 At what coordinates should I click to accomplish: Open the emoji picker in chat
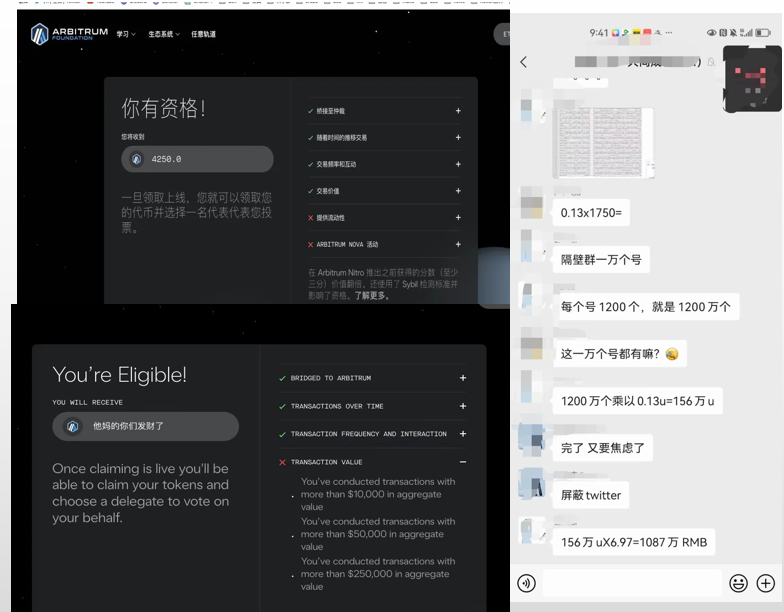[x=738, y=583]
